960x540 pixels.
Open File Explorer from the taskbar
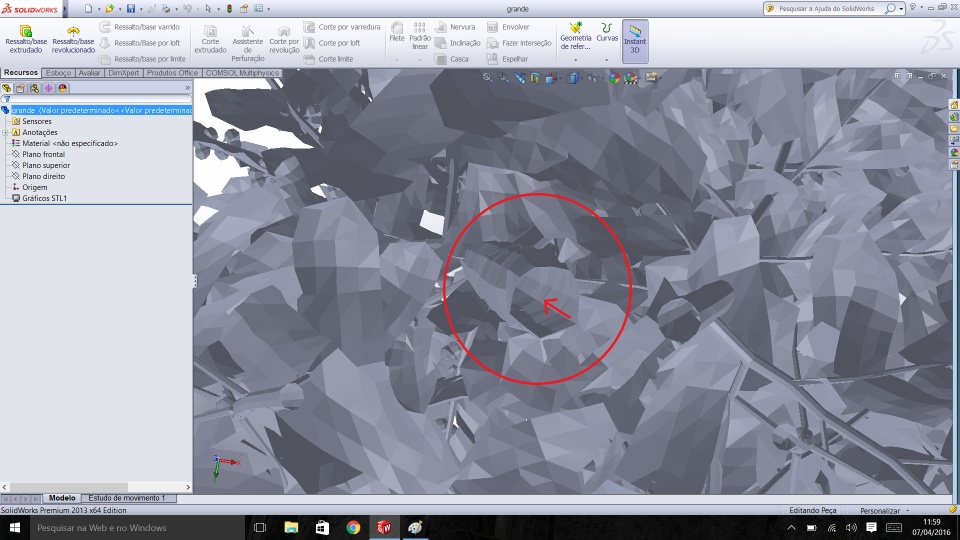[291, 527]
